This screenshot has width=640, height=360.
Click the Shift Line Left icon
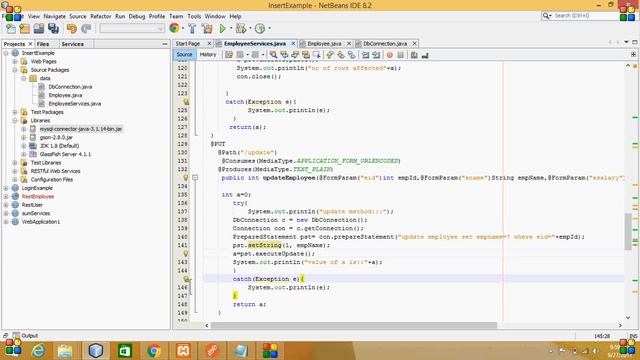click(365, 55)
